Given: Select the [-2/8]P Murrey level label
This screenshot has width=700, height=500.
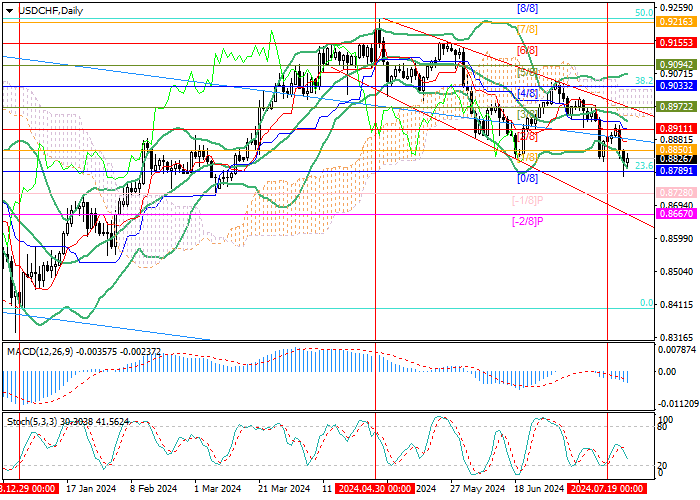Looking at the screenshot, I should click(527, 221).
